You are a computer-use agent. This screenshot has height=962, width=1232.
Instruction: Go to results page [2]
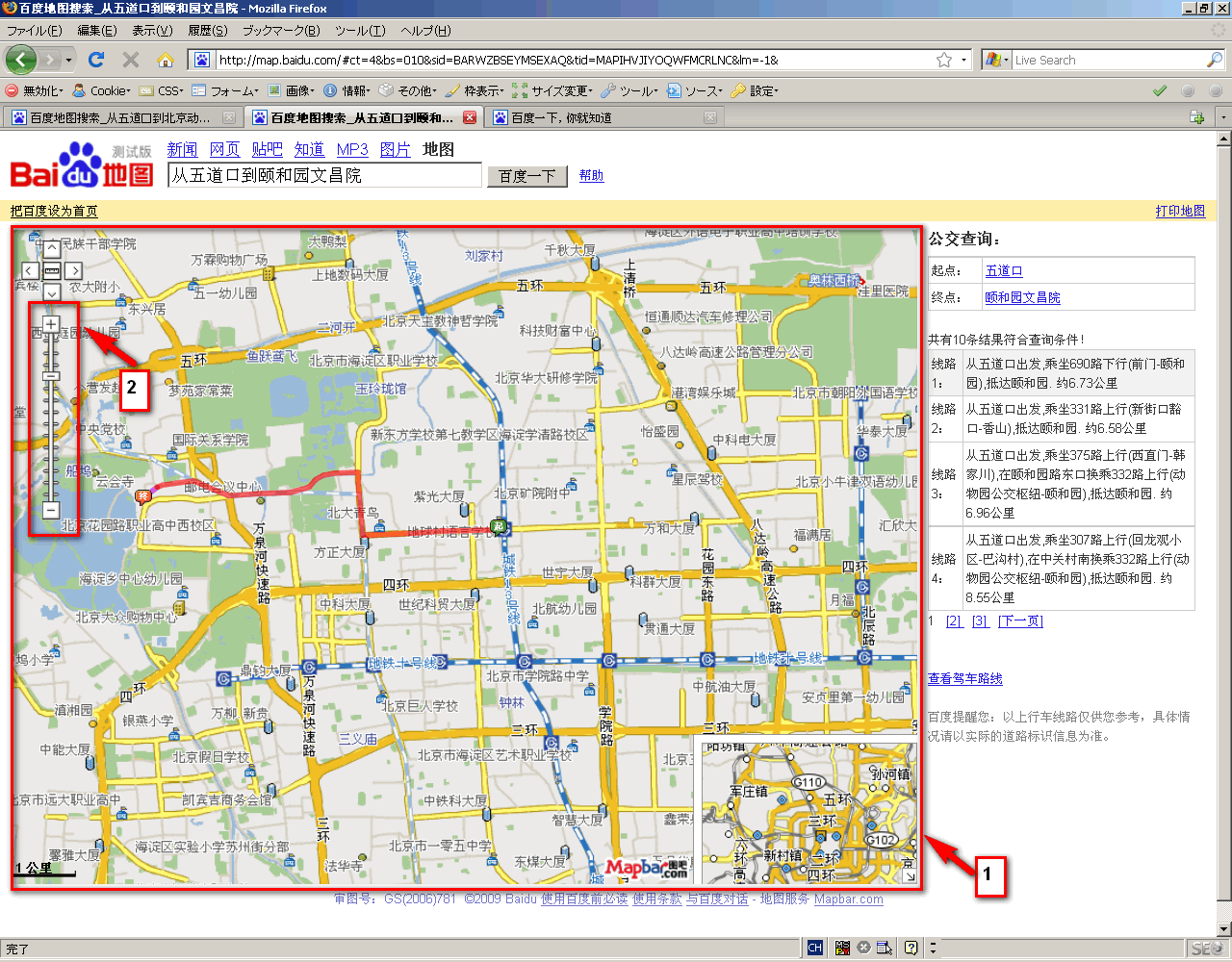[954, 621]
